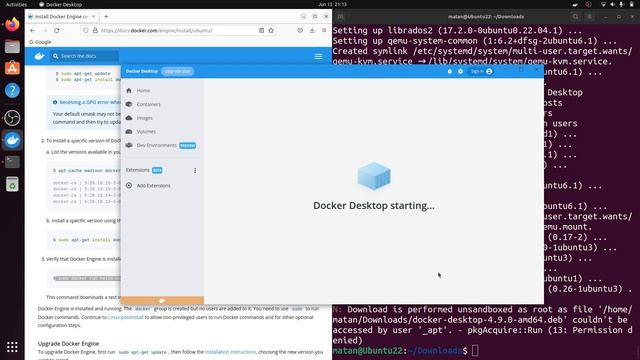Open Firefox Pocket save icon
The image size is (640, 360).
click(300, 31)
